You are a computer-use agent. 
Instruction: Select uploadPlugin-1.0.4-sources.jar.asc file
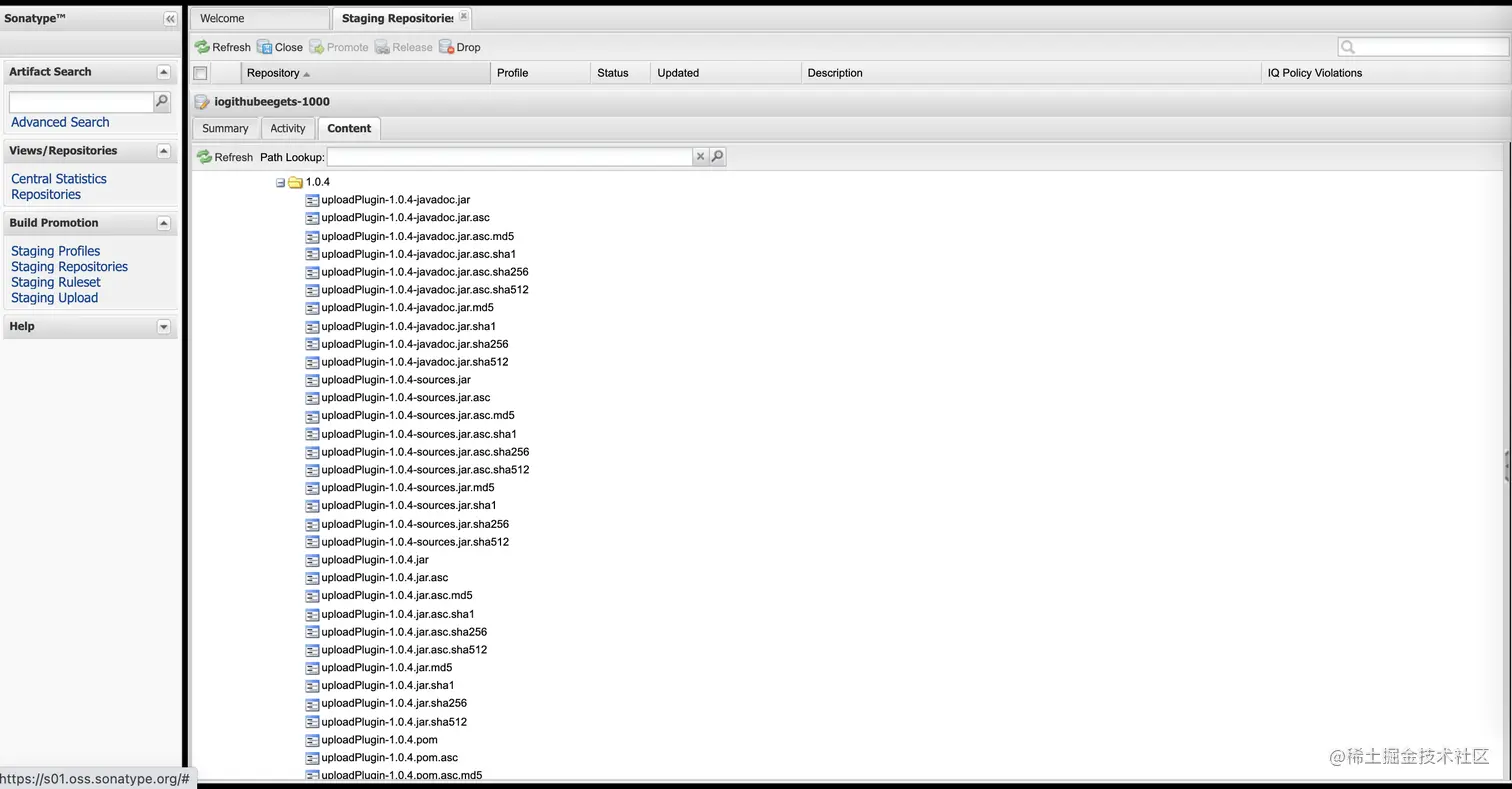pyautogui.click(x=406, y=398)
